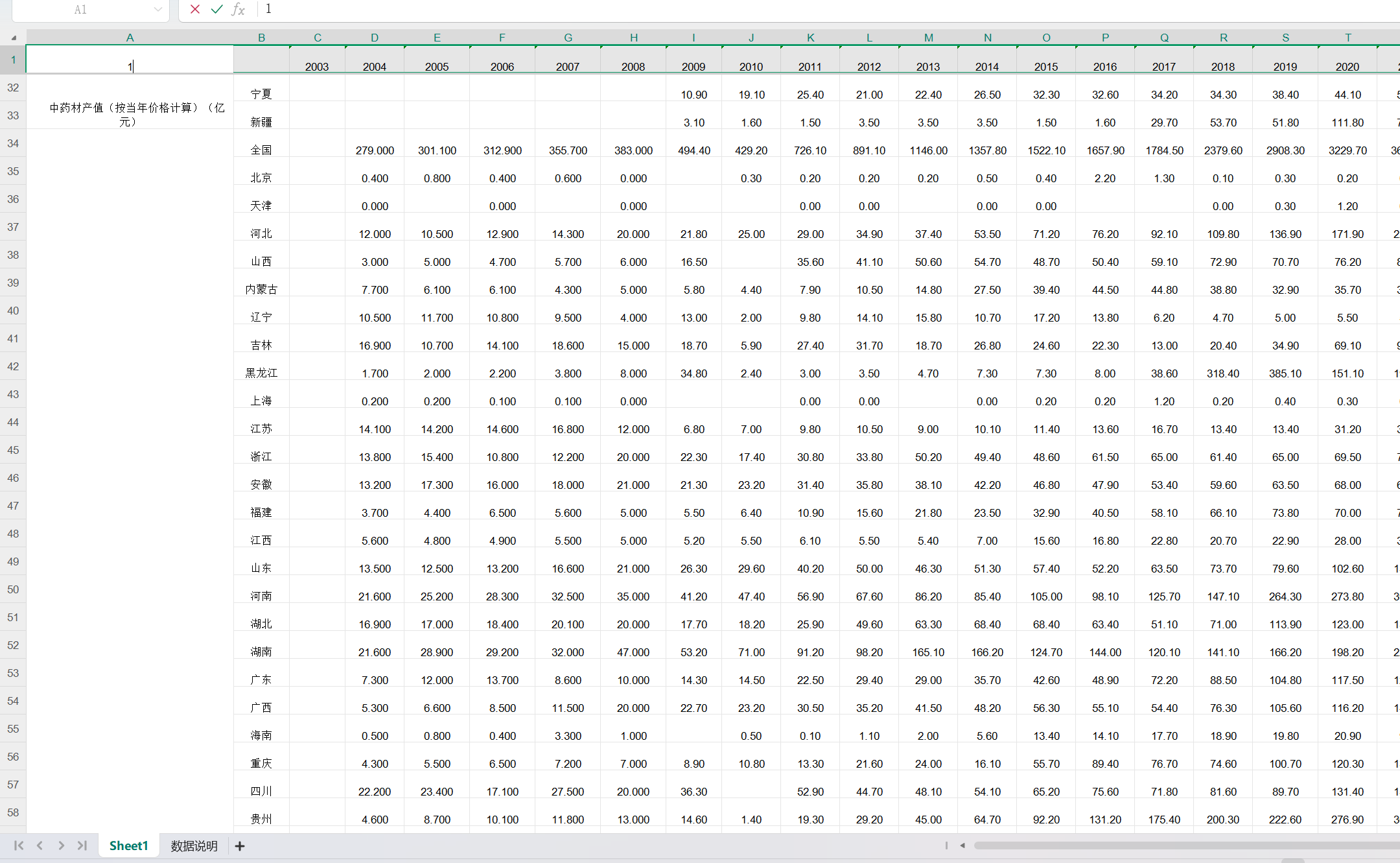This screenshot has height=863, width=1400.
Task: Open the 数据说明 sheet tab
Action: point(194,846)
